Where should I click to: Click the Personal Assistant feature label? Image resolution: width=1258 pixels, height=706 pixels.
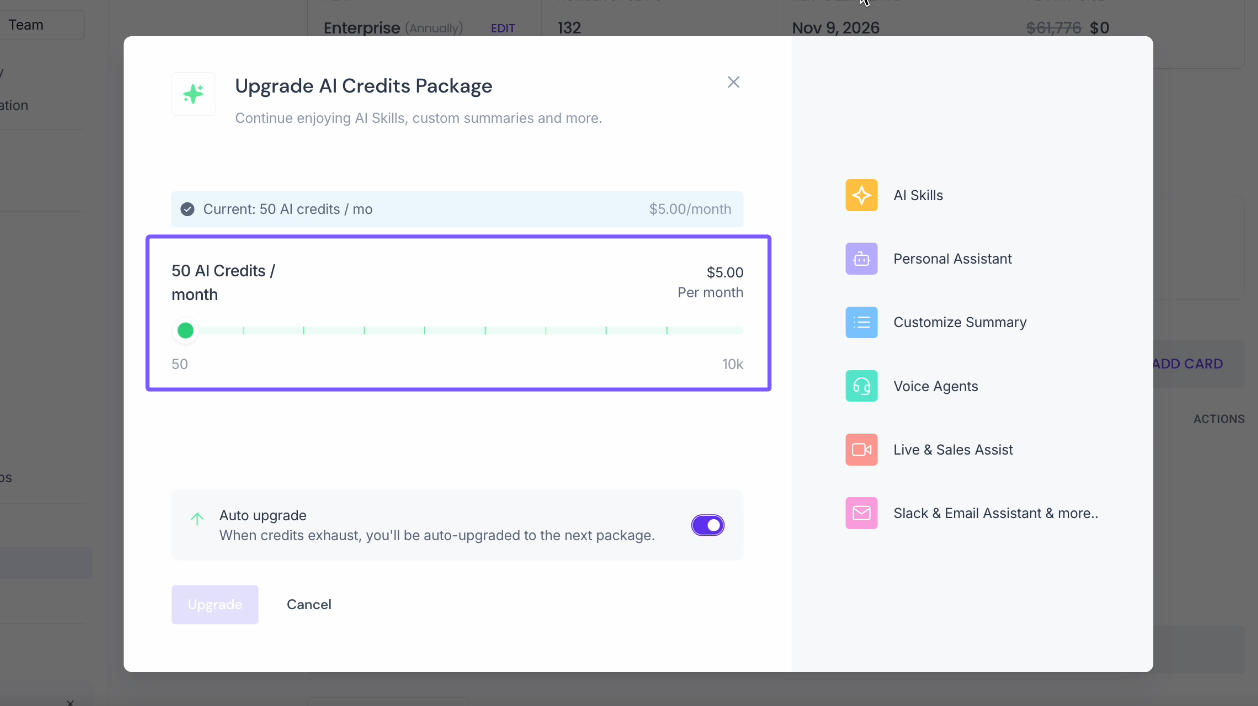[952, 259]
